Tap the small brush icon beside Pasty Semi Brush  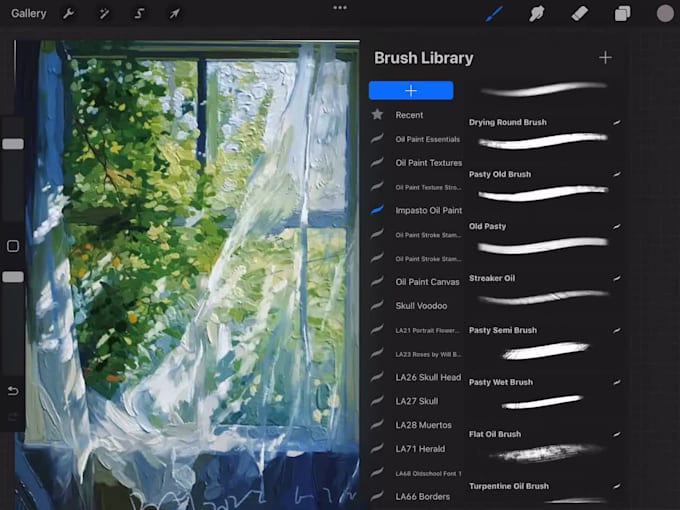click(x=617, y=330)
